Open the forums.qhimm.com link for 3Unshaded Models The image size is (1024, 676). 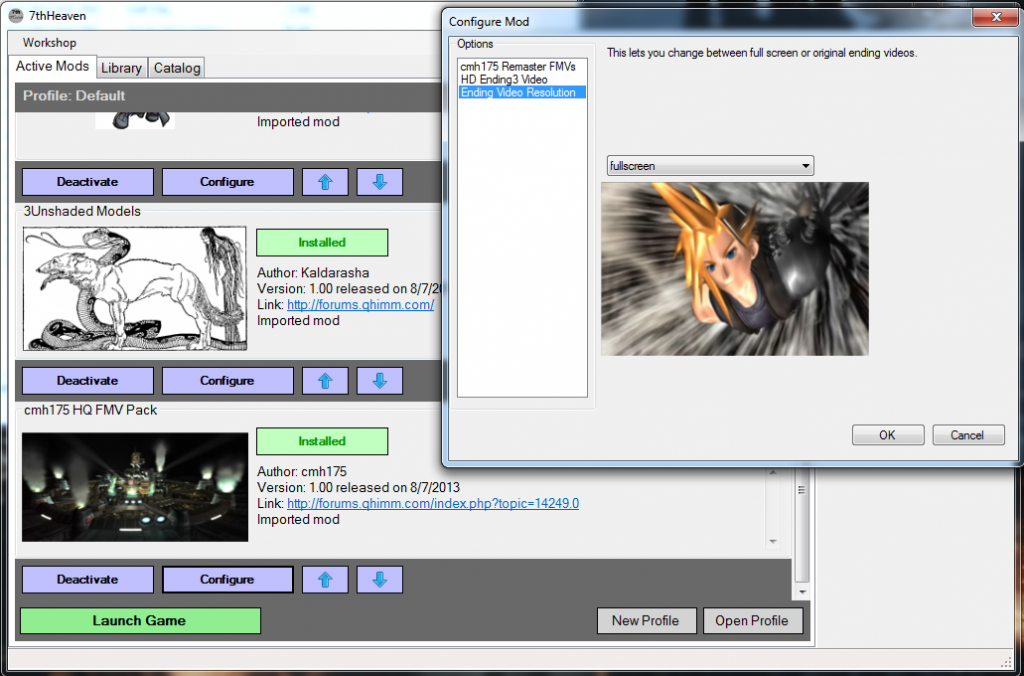click(360, 304)
